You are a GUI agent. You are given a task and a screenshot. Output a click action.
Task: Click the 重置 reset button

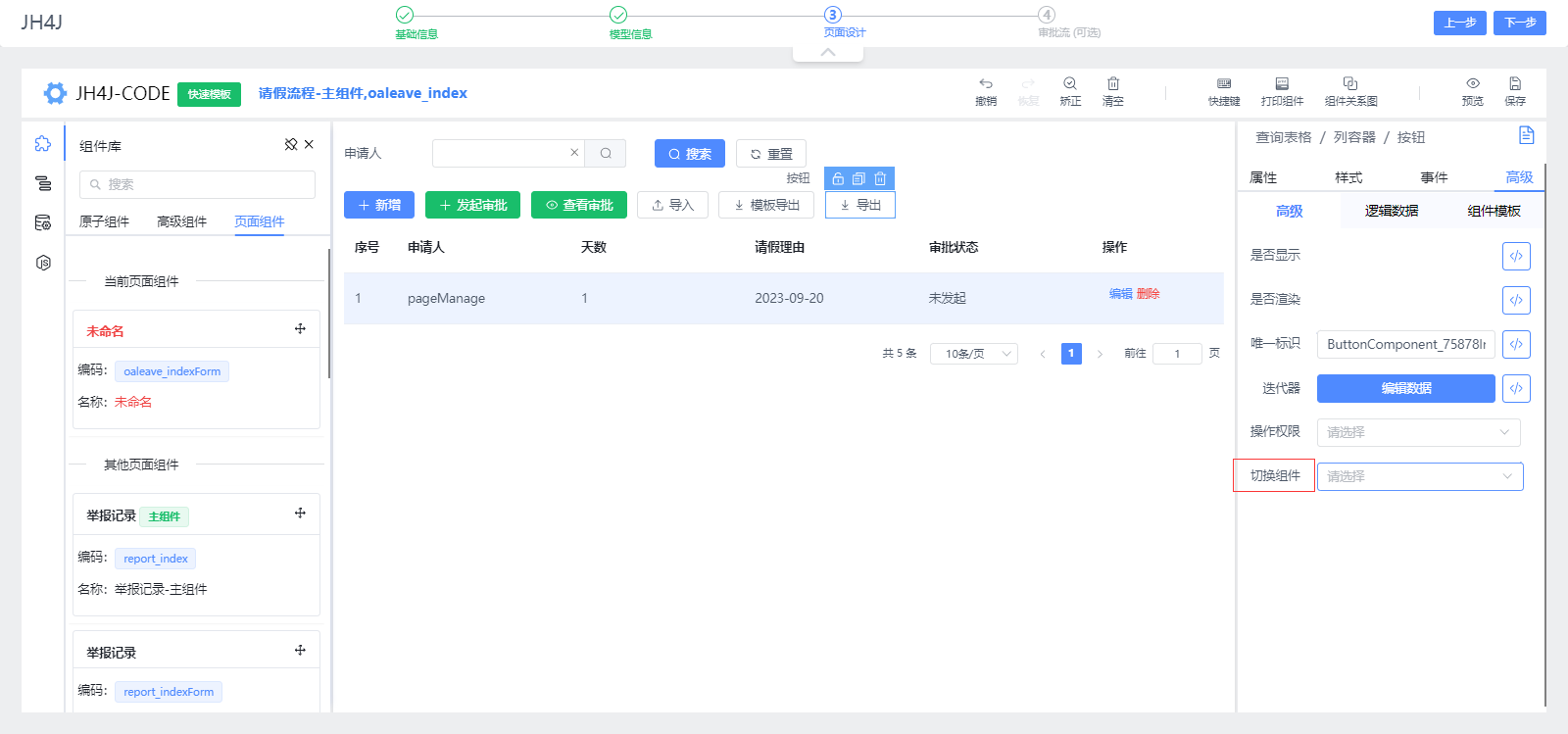point(771,154)
